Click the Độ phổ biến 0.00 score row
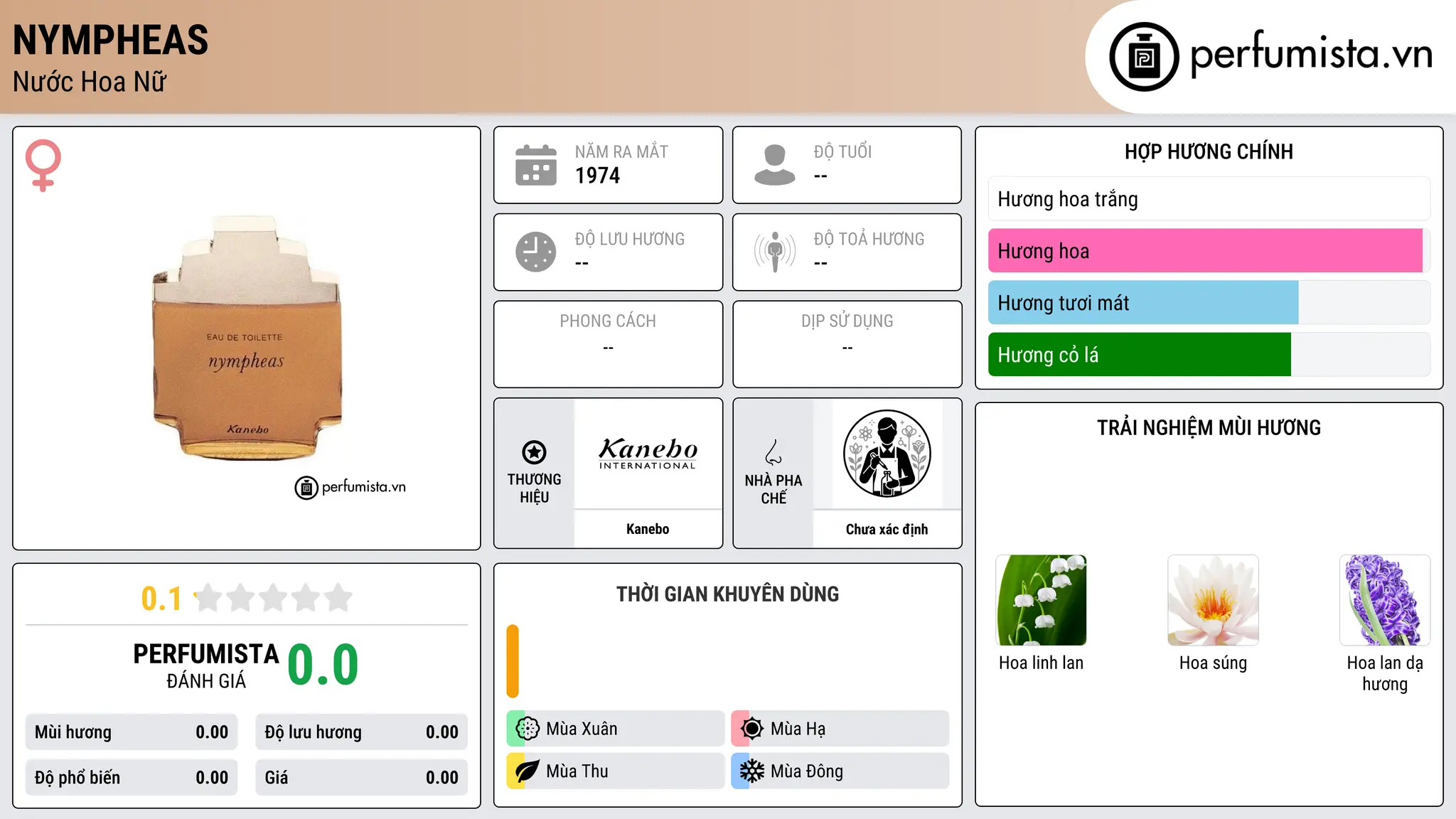The width and height of the screenshot is (1456, 819). 132,778
